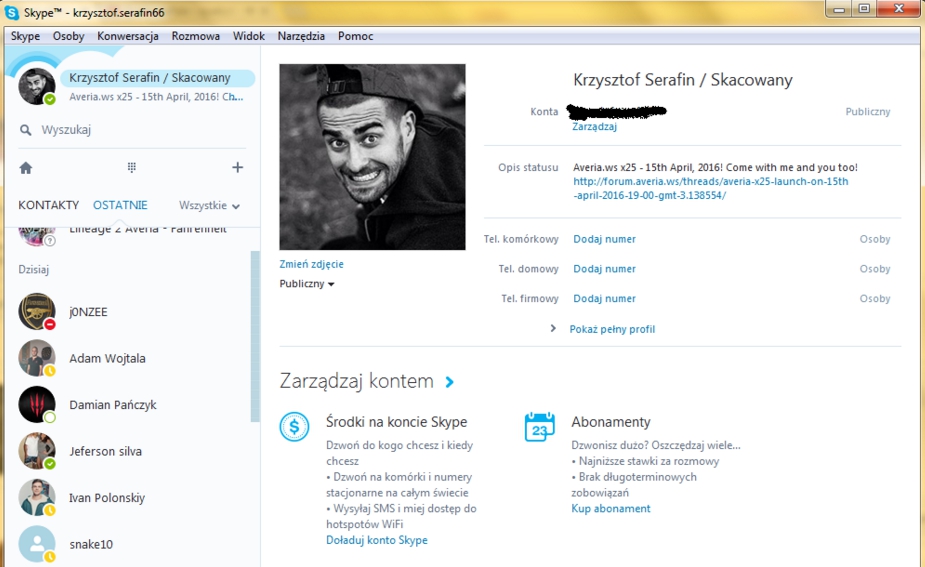
Task: Expand the Wszystkie filter dropdown
Action: tap(209, 206)
